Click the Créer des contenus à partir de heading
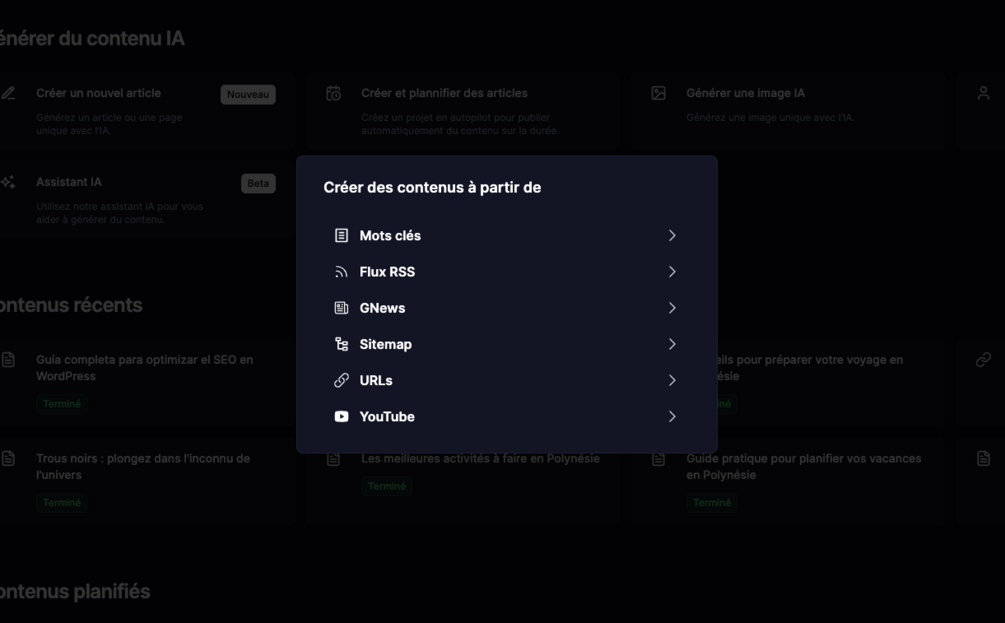The height and width of the screenshot is (623, 1005). click(432, 187)
